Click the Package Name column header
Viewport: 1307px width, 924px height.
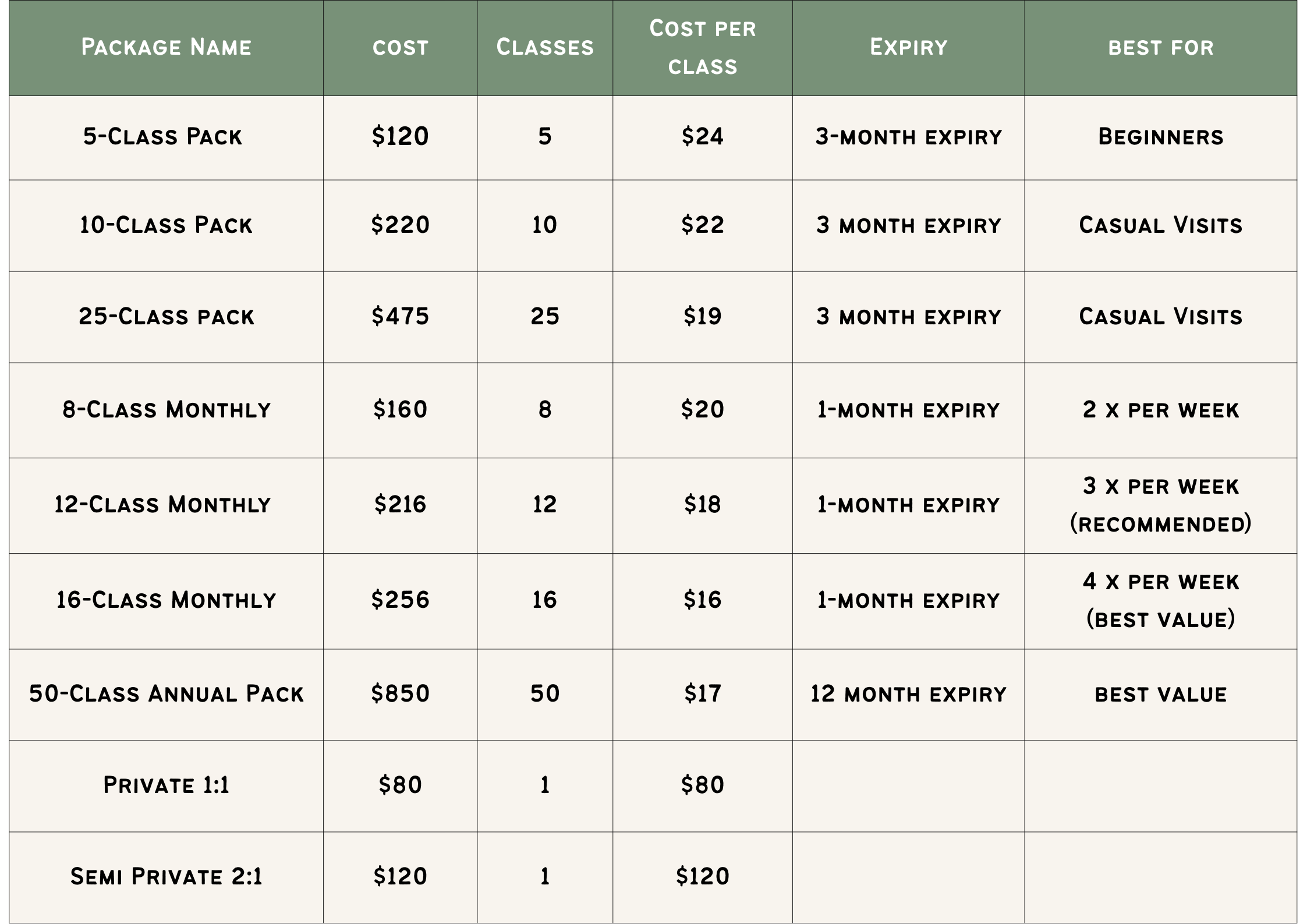click(x=166, y=47)
